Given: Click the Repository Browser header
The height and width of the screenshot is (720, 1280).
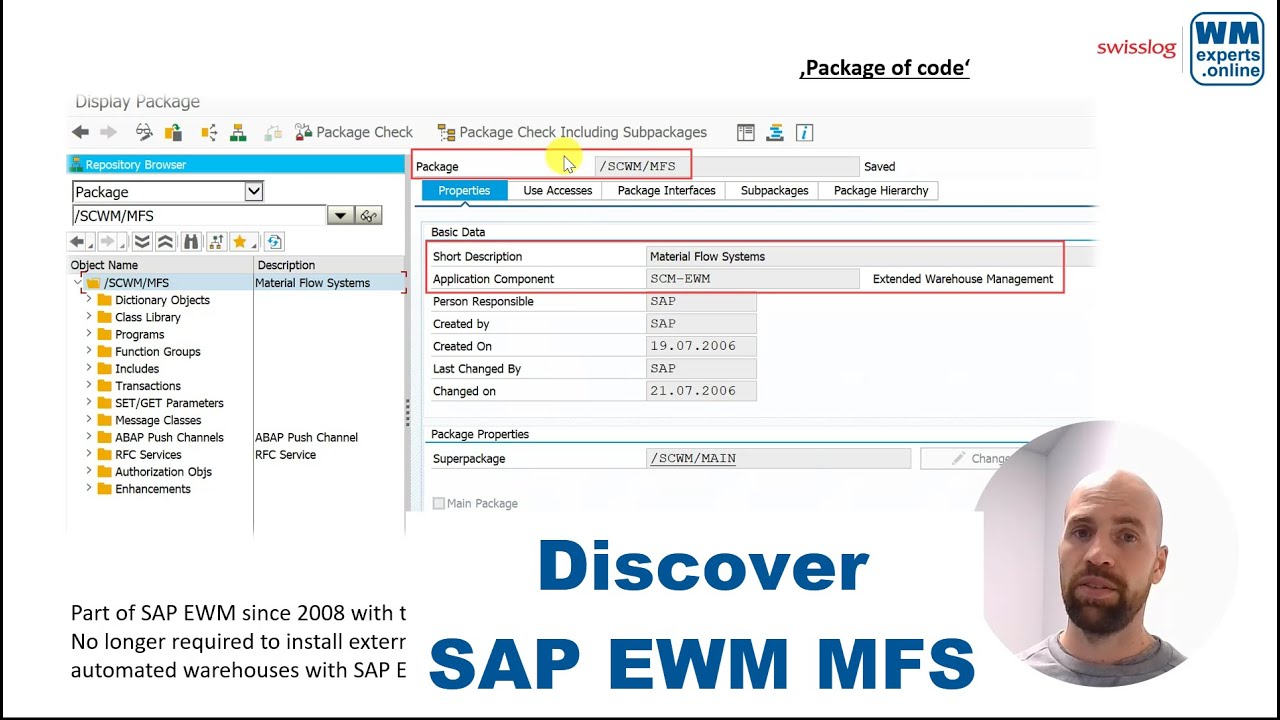Looking at the screenshot, I should click(235, 164).
